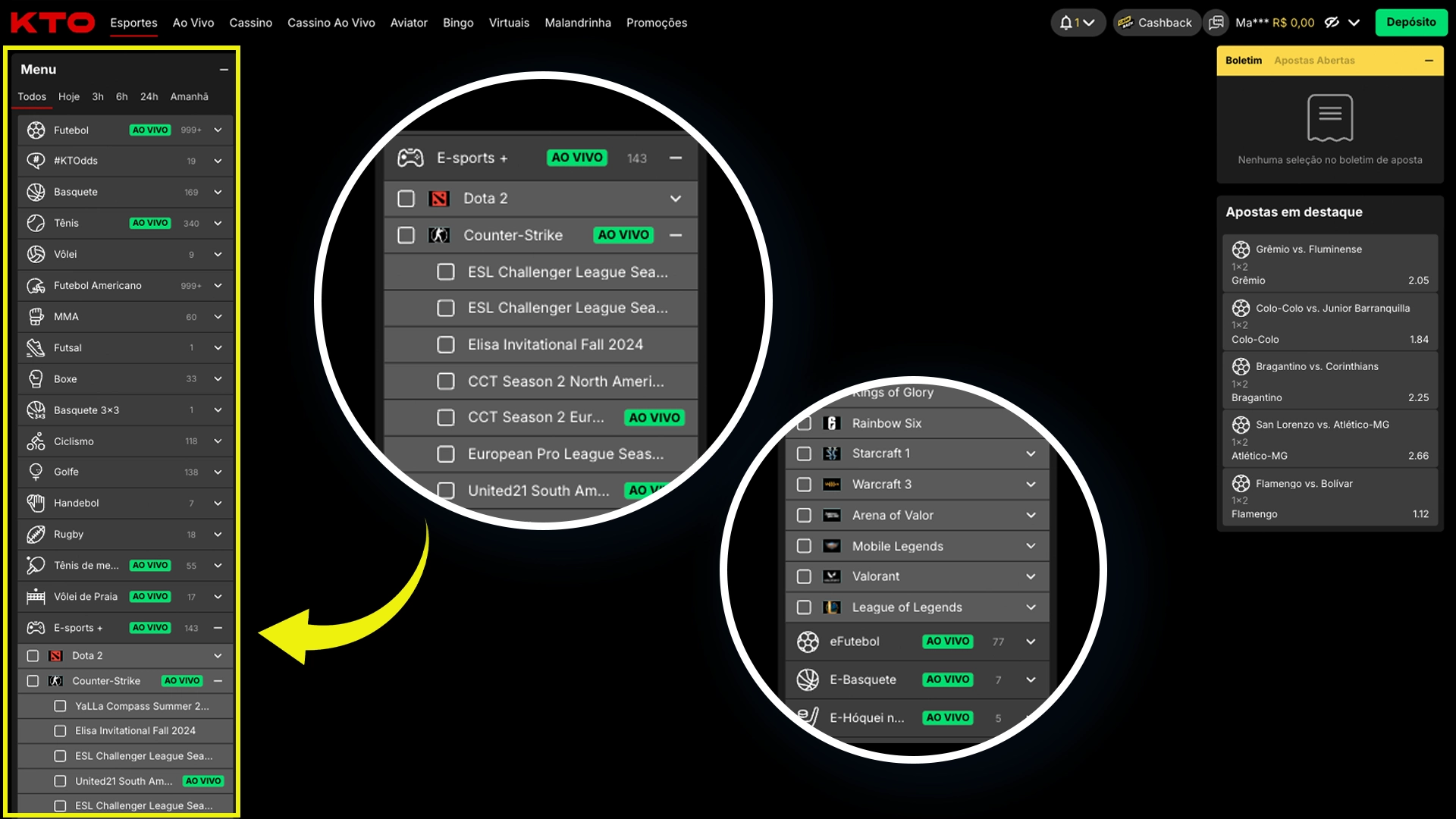
Task: Filter menu by 3h
Action: click(x=98, y=97)
